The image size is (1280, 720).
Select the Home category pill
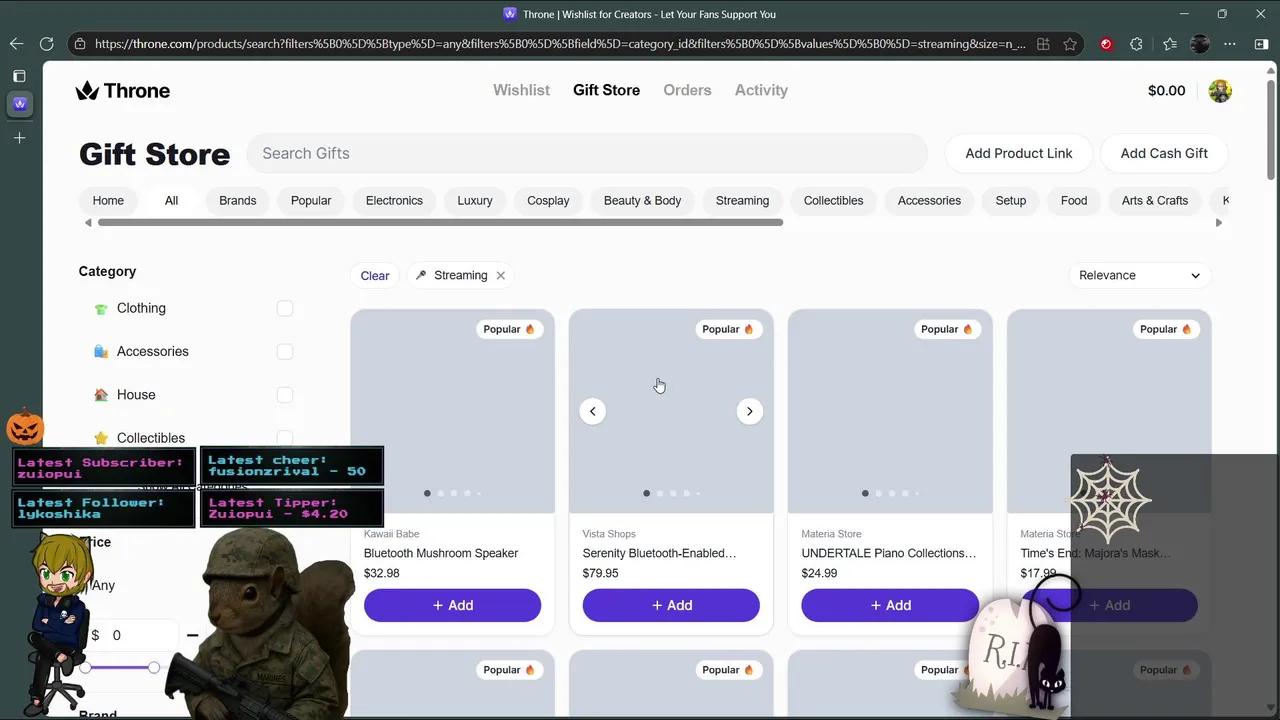[x=108, y=200]
